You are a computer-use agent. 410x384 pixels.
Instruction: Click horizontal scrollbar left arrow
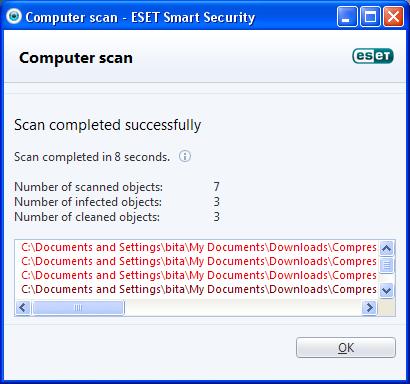23,307
